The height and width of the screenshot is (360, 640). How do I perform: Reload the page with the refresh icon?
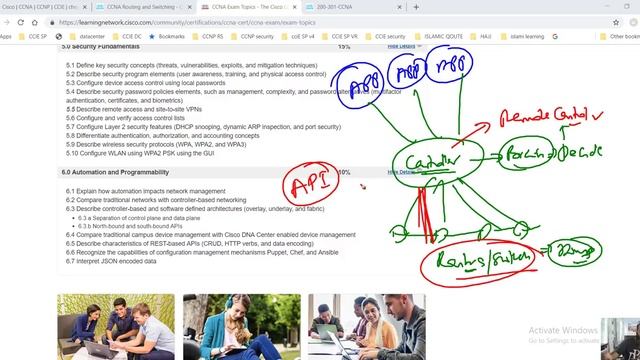click(20, 22)
